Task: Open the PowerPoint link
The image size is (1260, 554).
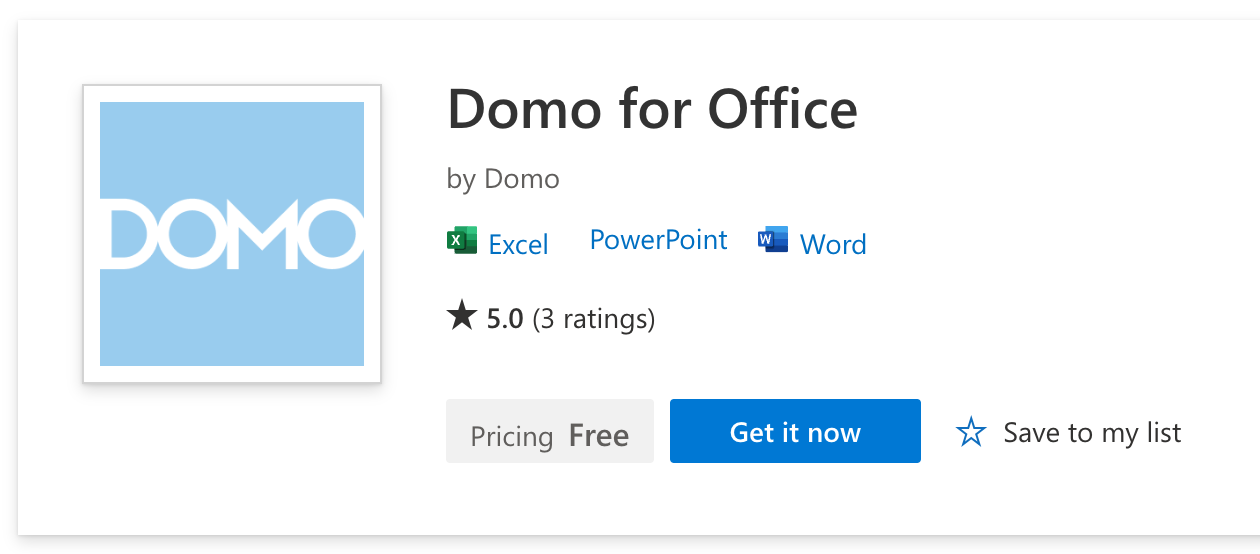Action: (658, 240)
